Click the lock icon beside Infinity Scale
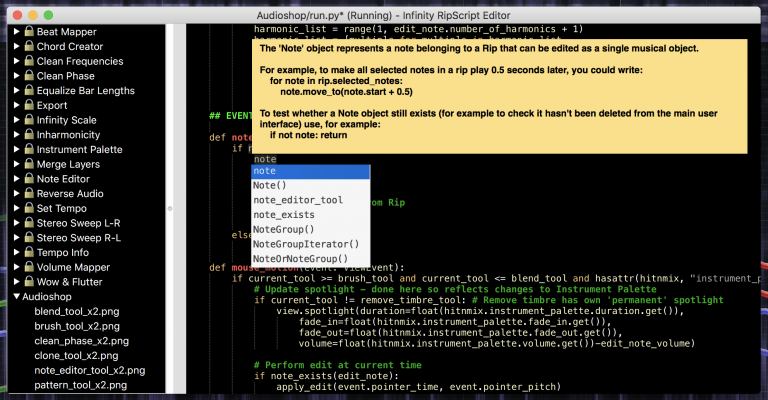 click(x=29, y=119)
